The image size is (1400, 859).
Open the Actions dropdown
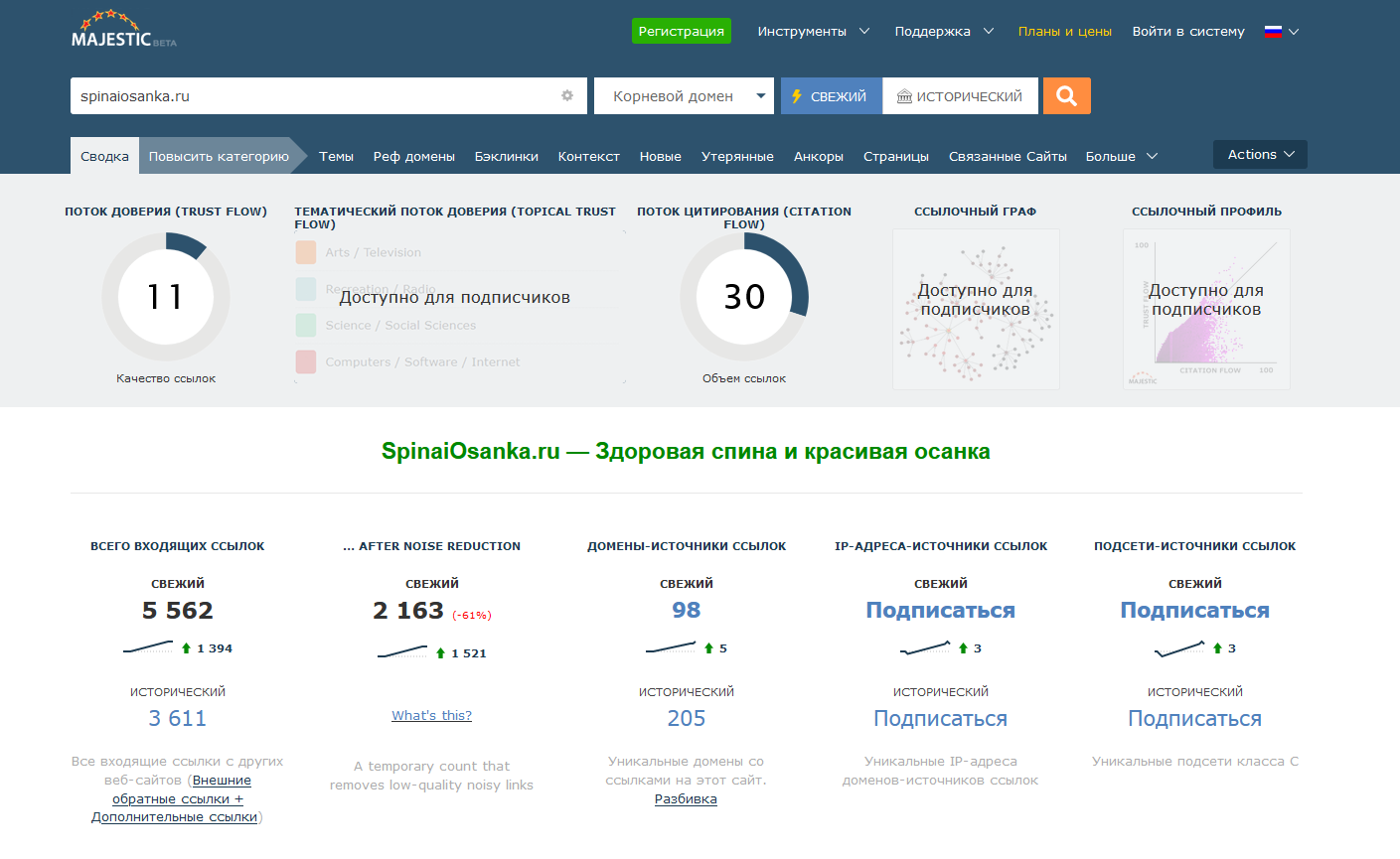[x=1260, y=155]
